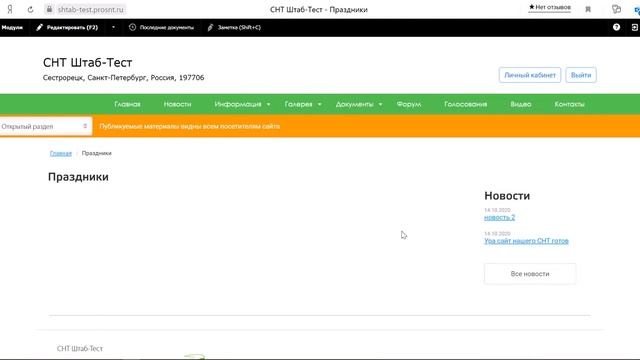This screenshot has height=360, width=640.
Task: Open 'Ура сайт нашего СНТ готов' news link
Action: (526, 241)
